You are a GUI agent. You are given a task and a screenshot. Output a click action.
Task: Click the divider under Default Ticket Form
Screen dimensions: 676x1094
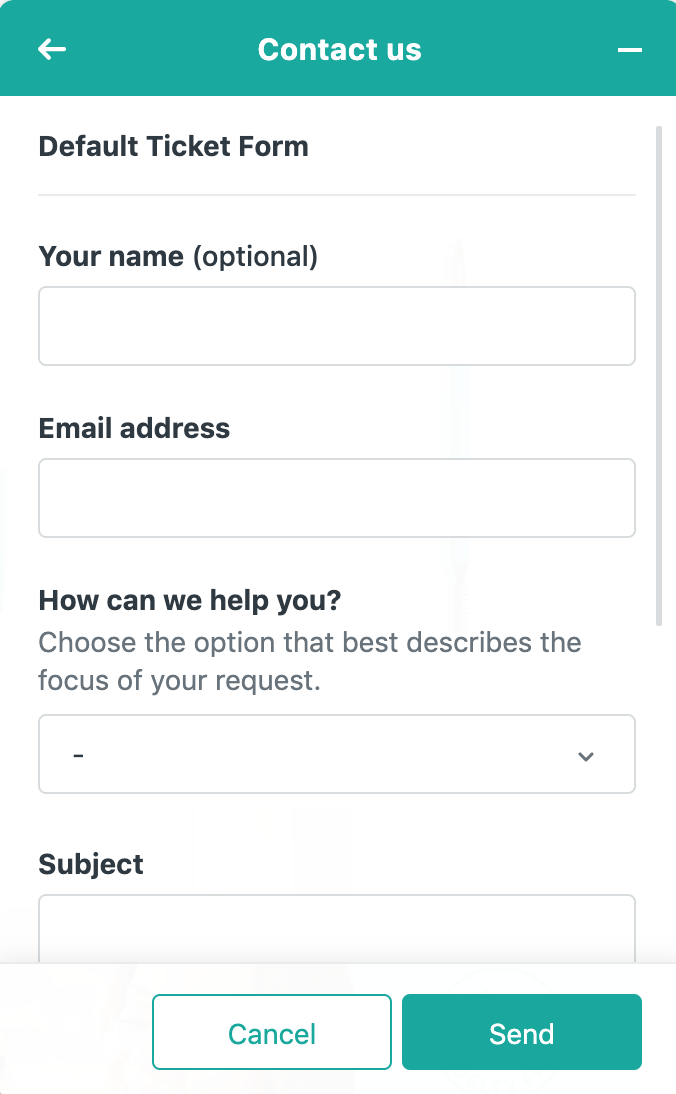(x=336, y=194)
